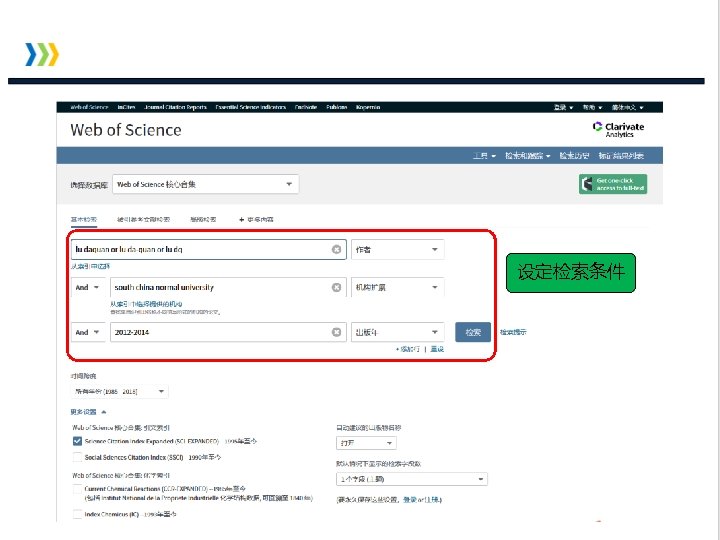Viewport: 720px width, 540px height.
Task: Click 从索引中选择 link under the organization field
Action: click(x=146, y=304)
